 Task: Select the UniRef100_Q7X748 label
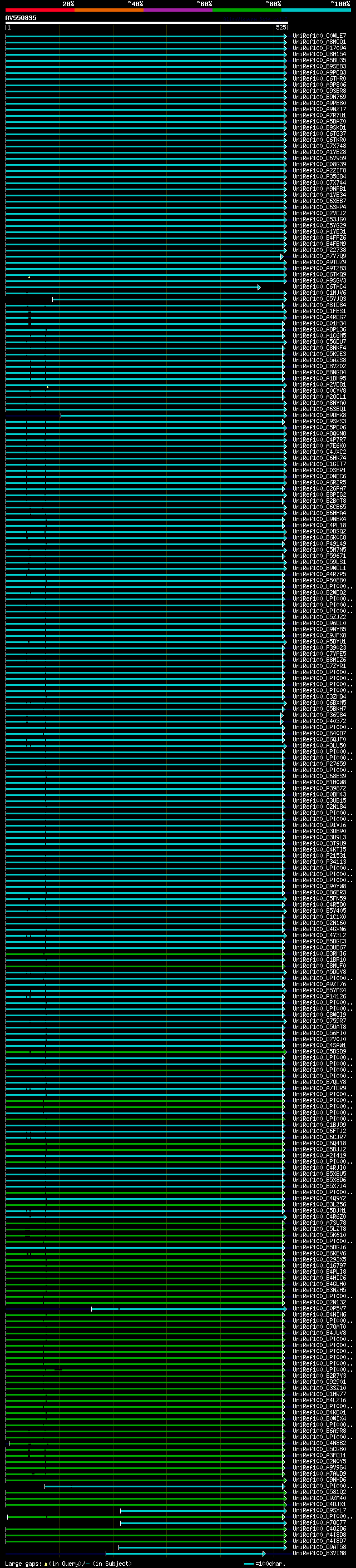coord(319,146)
